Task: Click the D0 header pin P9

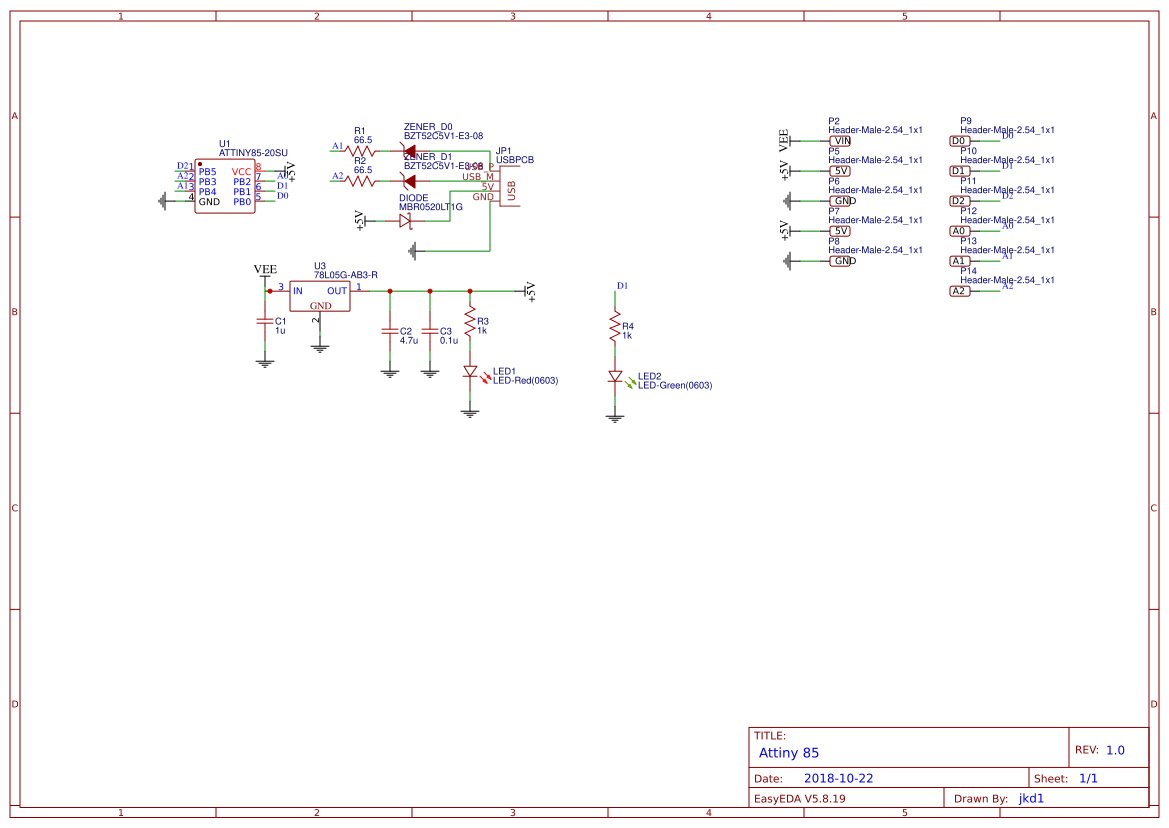Action: click(960, 141)
